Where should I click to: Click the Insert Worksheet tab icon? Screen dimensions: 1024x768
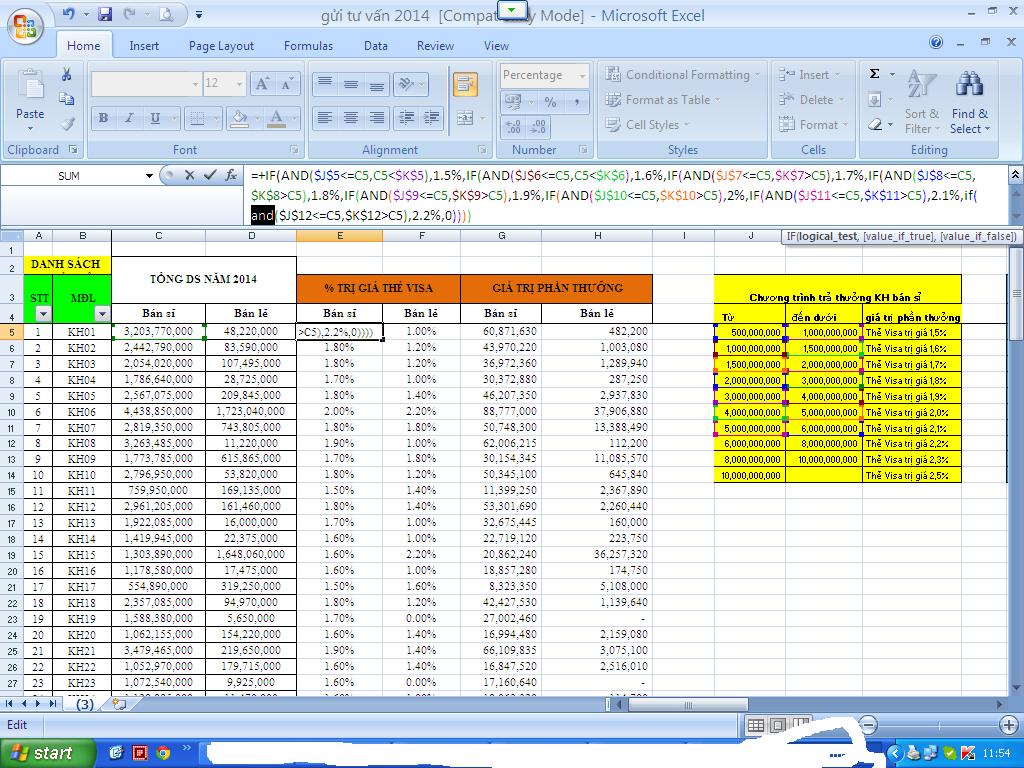120,704
